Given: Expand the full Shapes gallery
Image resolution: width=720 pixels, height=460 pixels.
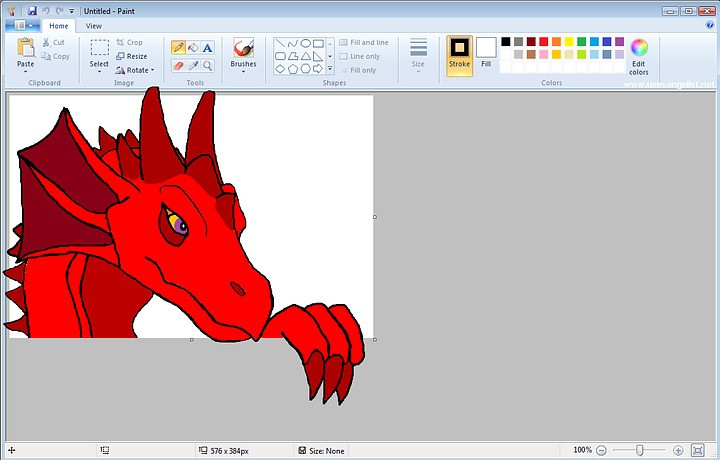Looking at the screenshot, I should [330, 69].
